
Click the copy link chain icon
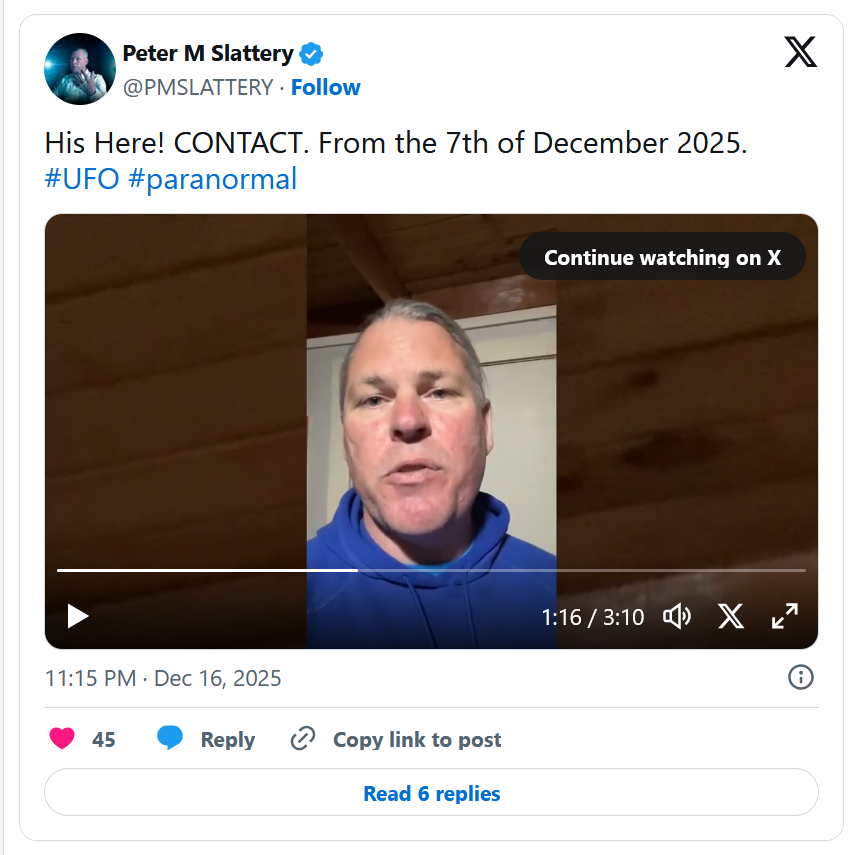pyautogui.click(x=302, y=739)
